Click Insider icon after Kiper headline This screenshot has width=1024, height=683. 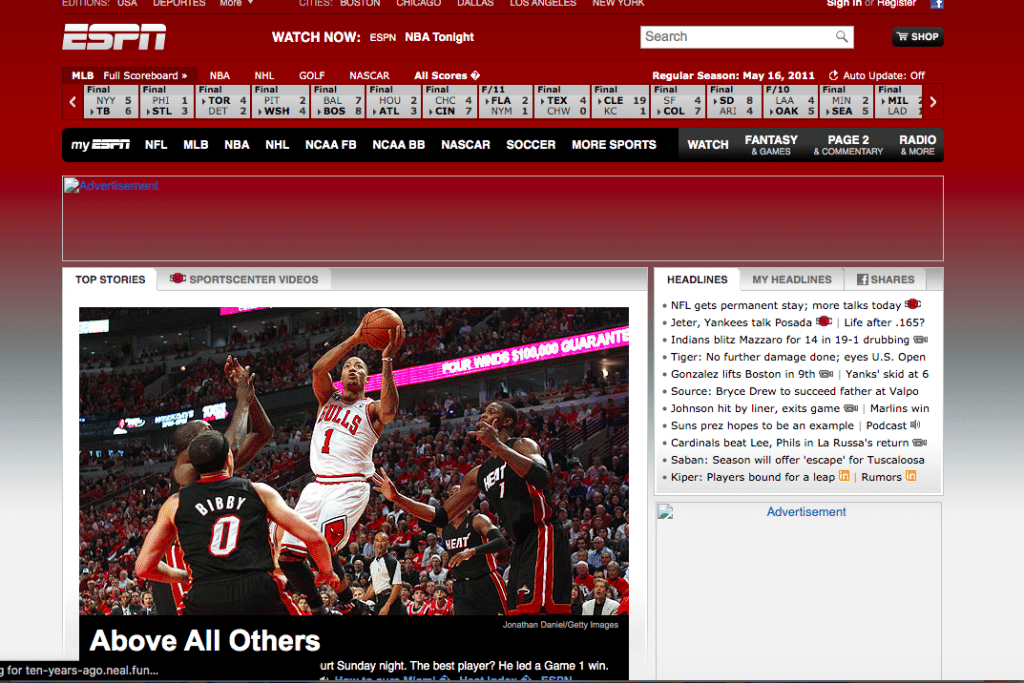[844, 476]
